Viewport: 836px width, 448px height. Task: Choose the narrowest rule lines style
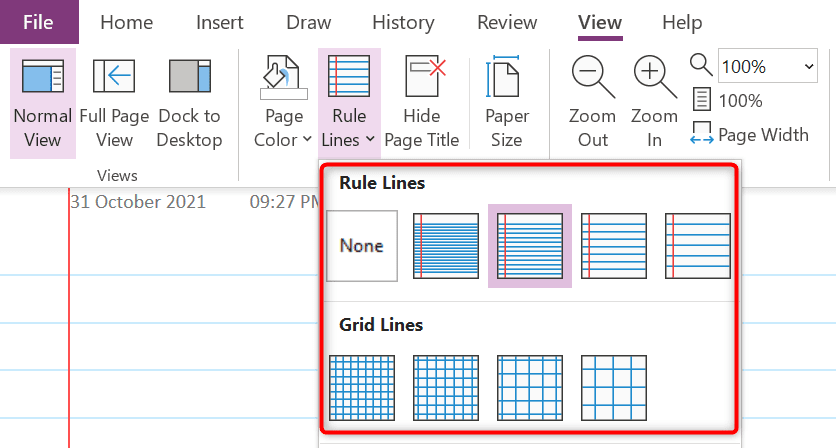(446, 245)
